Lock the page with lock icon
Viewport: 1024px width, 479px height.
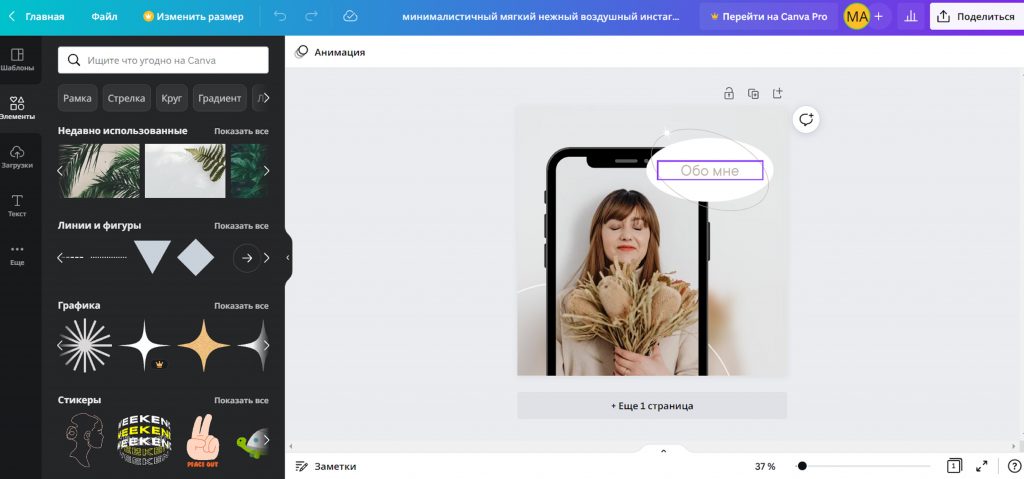tap(729, 93)
